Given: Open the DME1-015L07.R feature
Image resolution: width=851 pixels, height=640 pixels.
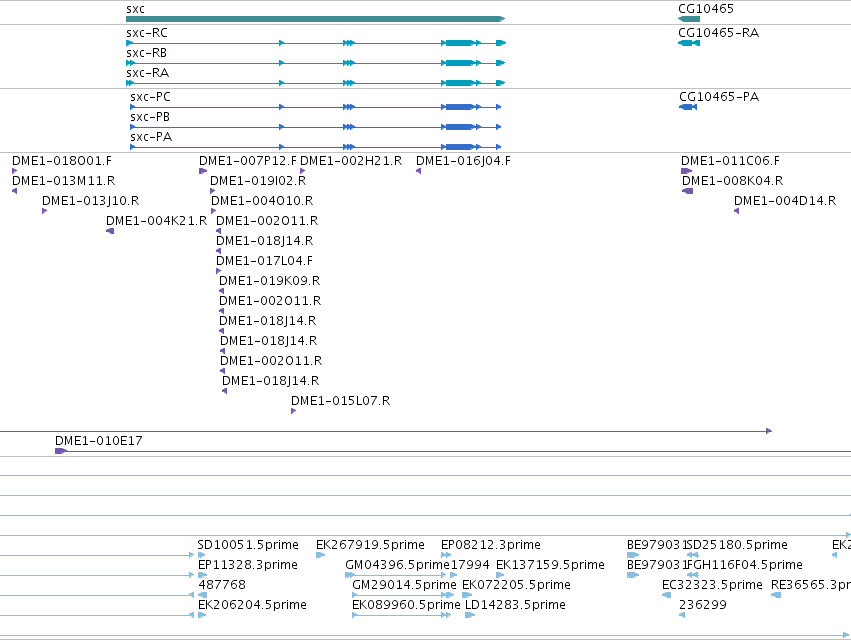Looking at the screenshot, I should pyautogui.click(x=294, y=411).
